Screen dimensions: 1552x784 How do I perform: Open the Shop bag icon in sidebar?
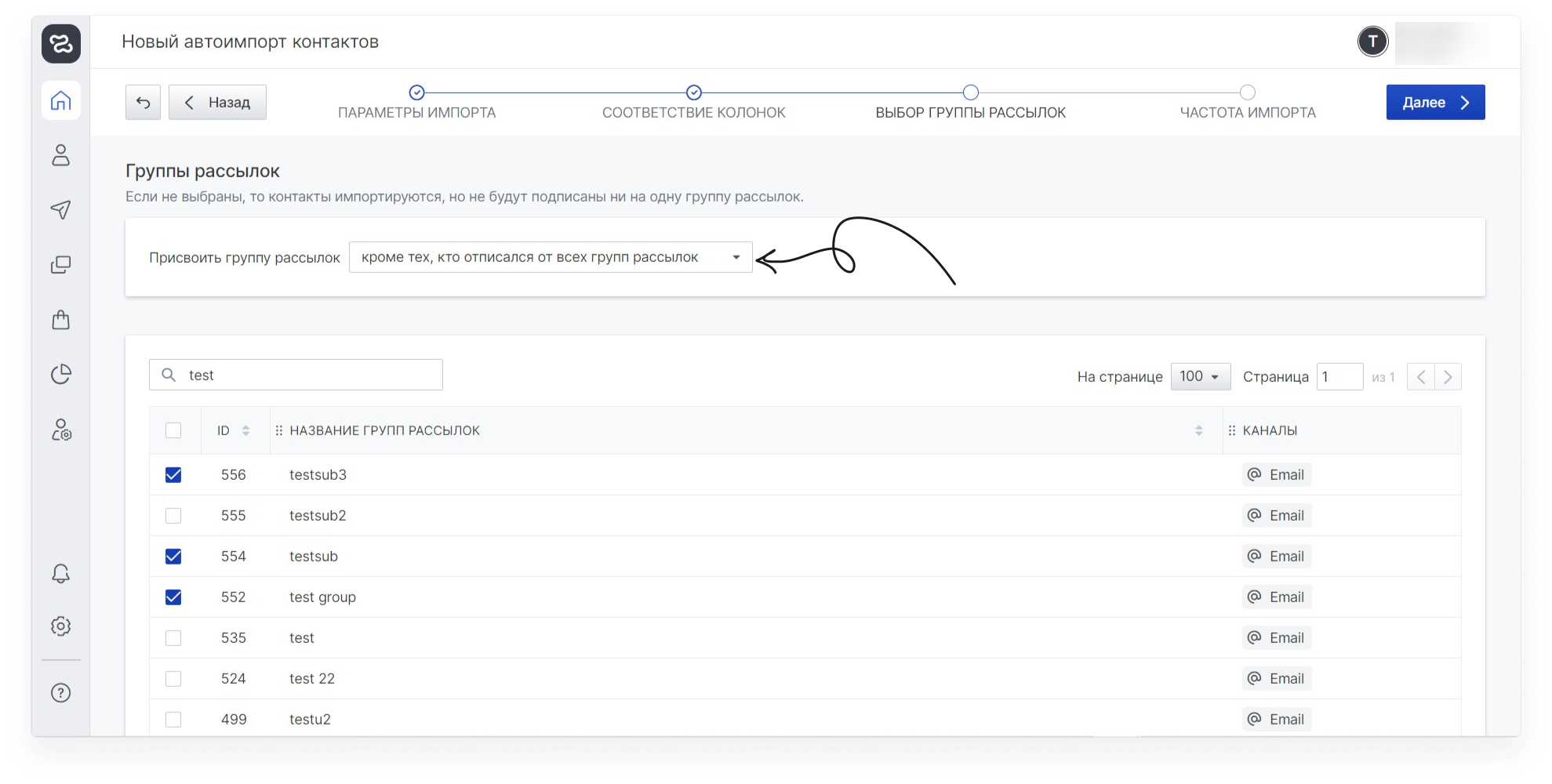pyautogui.click(x=61, y=319)
